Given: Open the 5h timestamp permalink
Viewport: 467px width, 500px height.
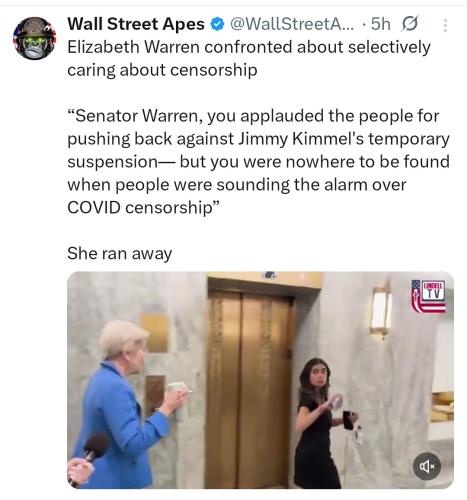Looking at the screenshot, I should [x=380, y=24].
